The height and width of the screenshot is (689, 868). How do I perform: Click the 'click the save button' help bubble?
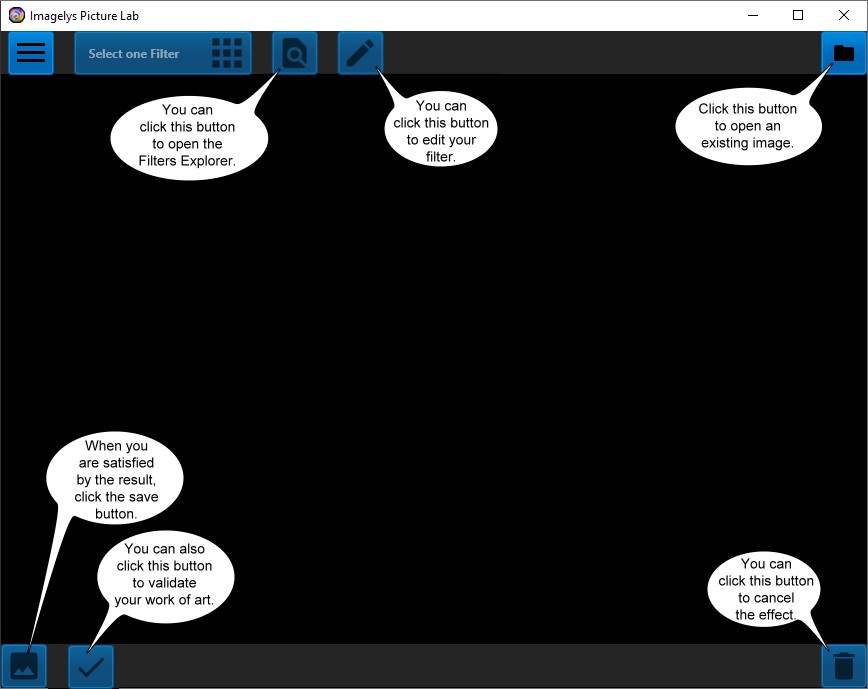pyautogui.click(x=116, y=480)
